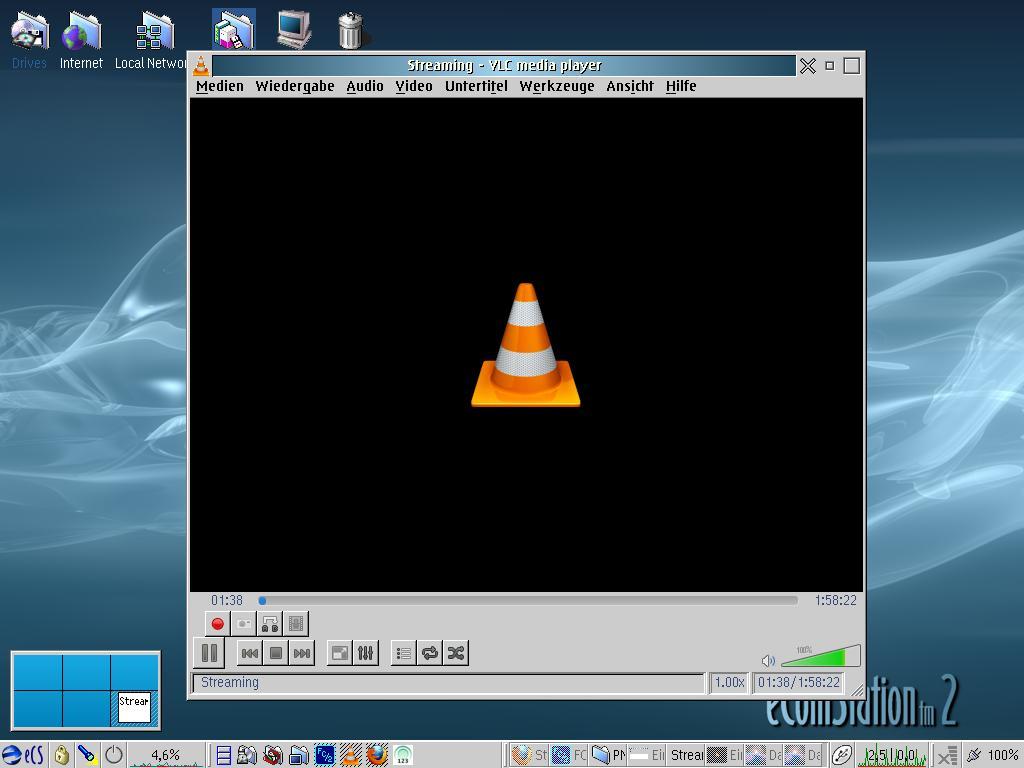Click the 01:38/1:58:22 time display in status bar
The height and width of the screenshot is (768, 1024).
(799, 682)
